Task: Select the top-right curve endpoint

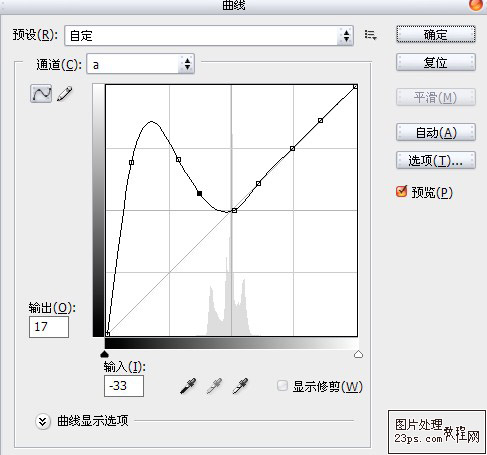Action: tap(355, 87)
